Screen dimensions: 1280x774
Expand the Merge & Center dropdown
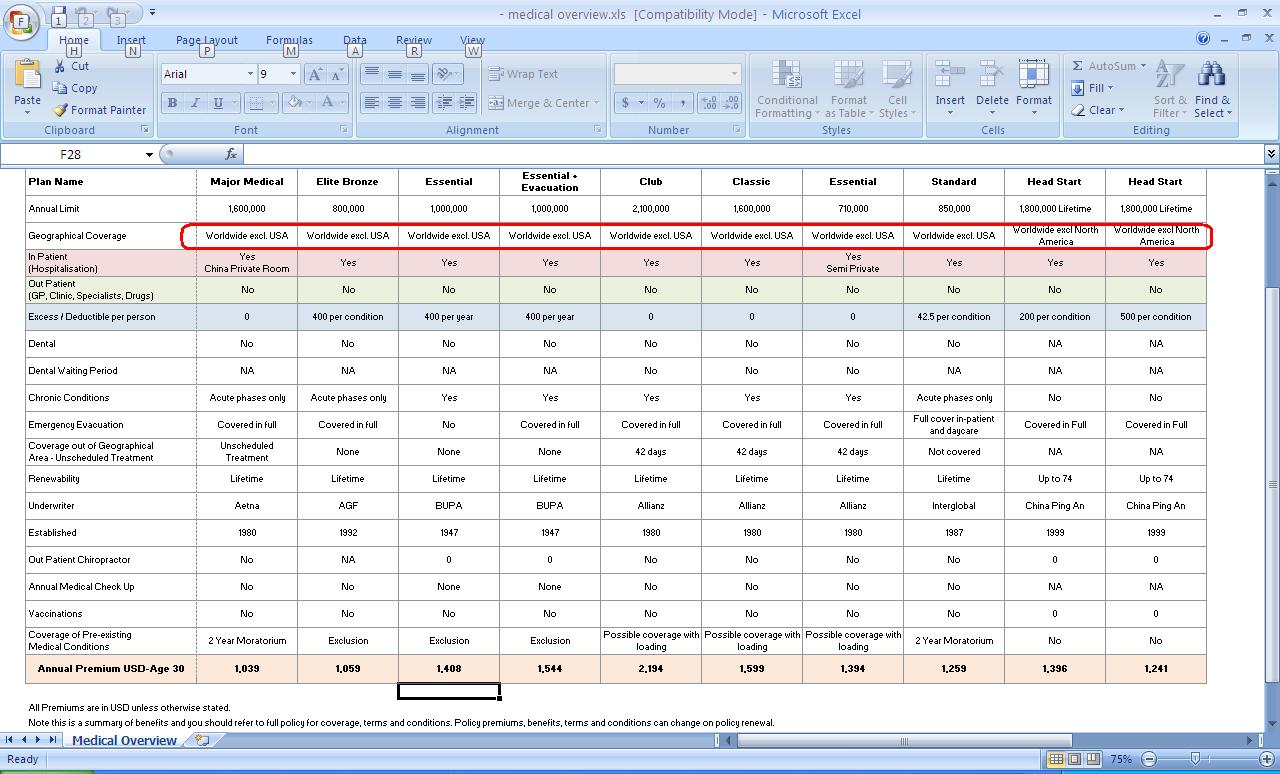596,103
